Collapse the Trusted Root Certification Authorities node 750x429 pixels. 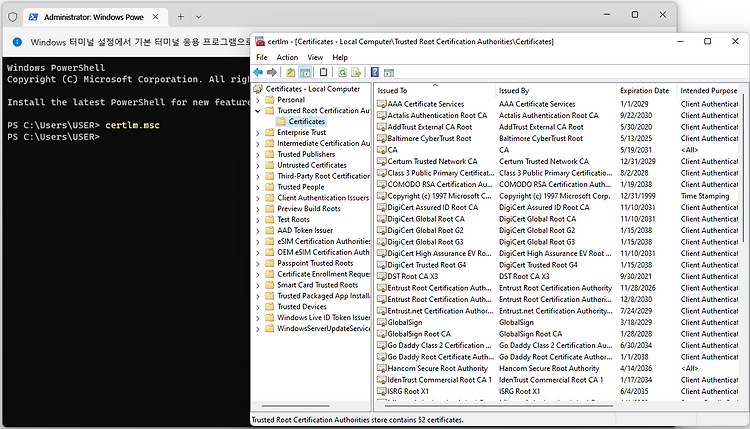click(x=258, y=110)
